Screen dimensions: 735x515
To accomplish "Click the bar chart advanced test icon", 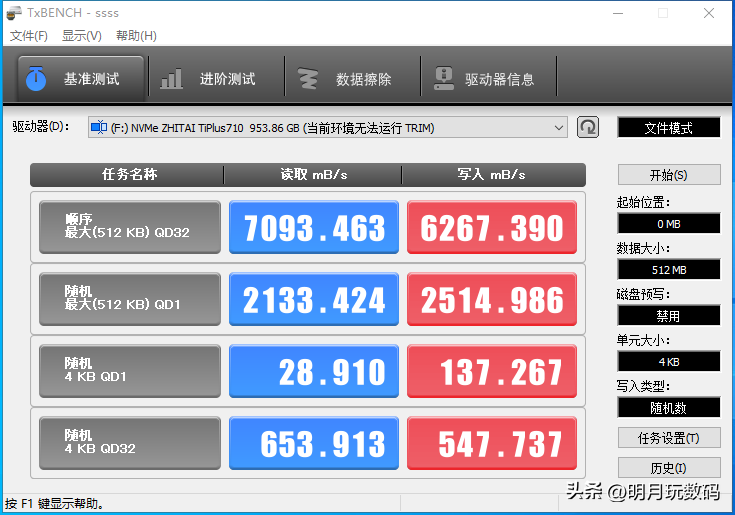I will (x=171, y=78).
